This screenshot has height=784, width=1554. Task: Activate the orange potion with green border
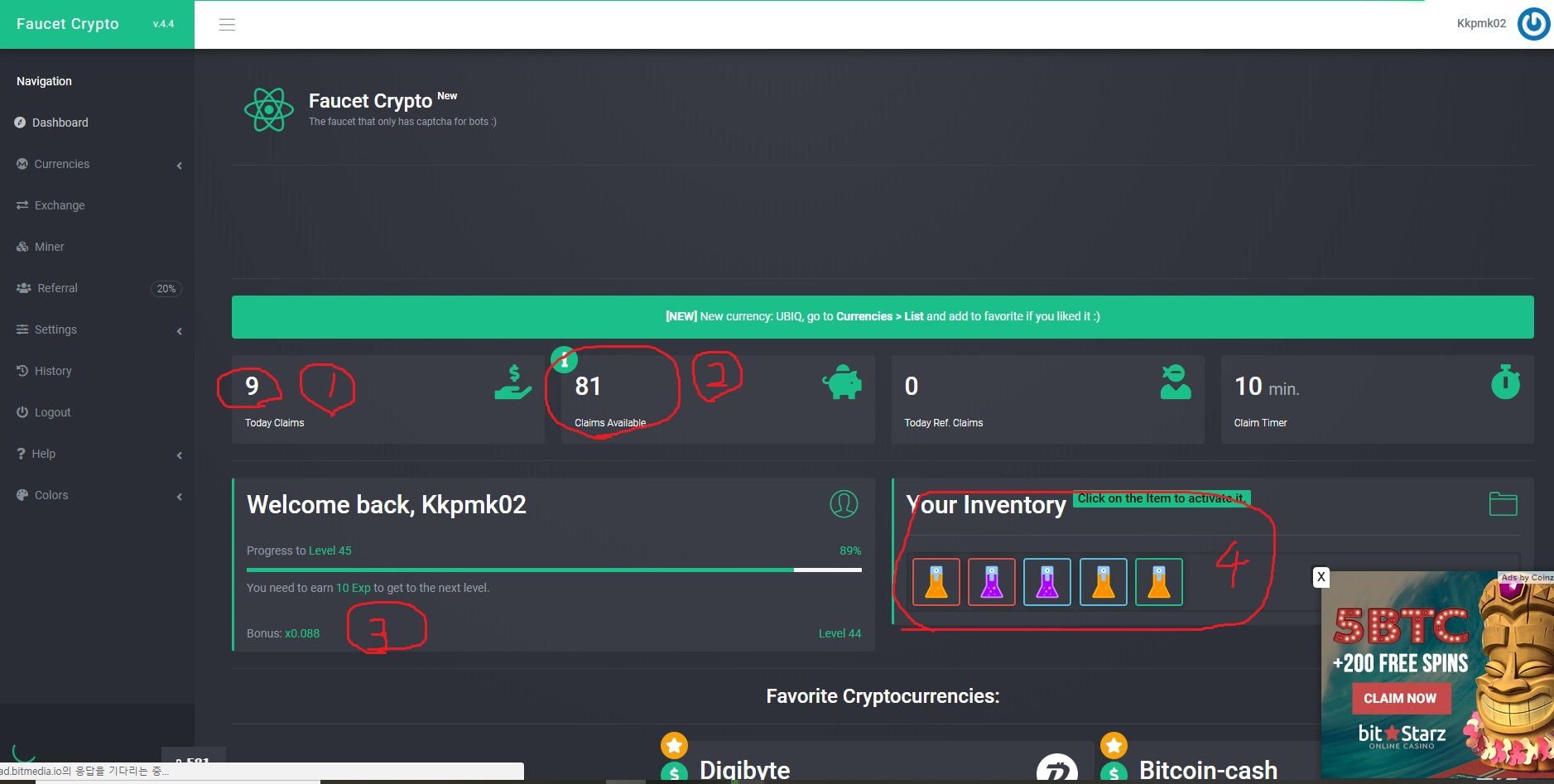click(x=1159, y=582)
